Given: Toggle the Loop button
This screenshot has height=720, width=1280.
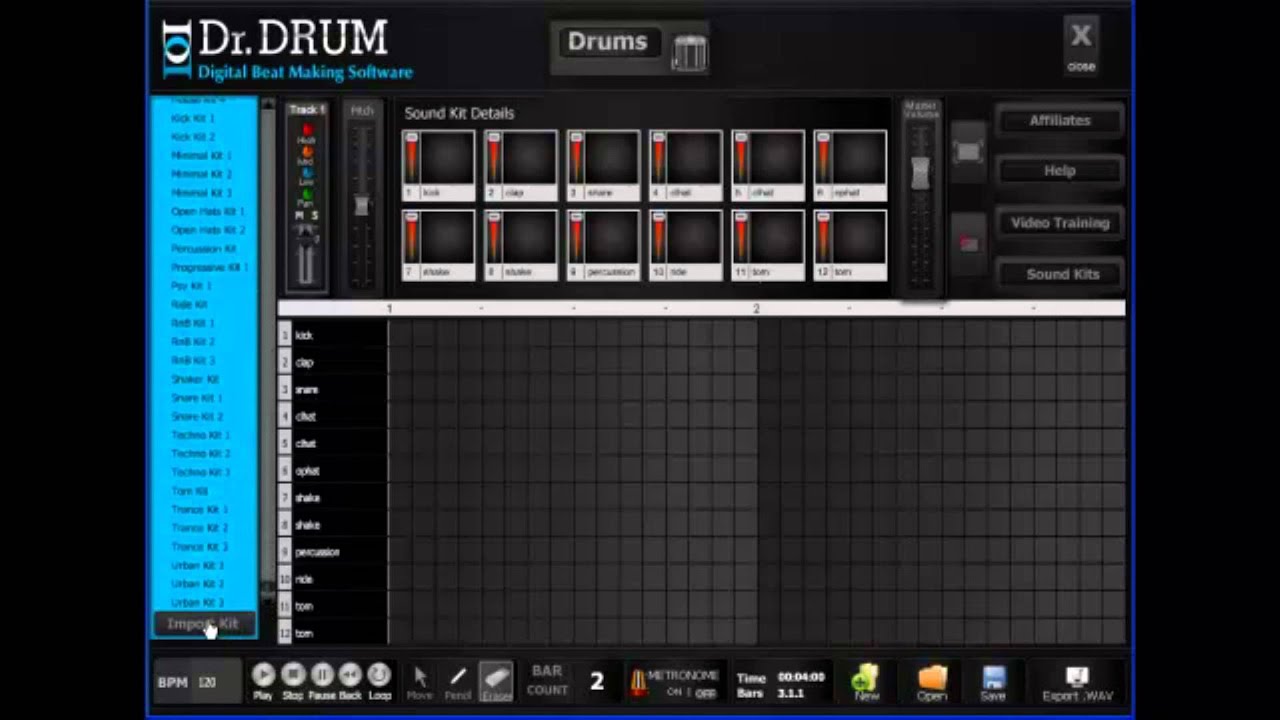Looking at the screenshot, I should (379, 676).
